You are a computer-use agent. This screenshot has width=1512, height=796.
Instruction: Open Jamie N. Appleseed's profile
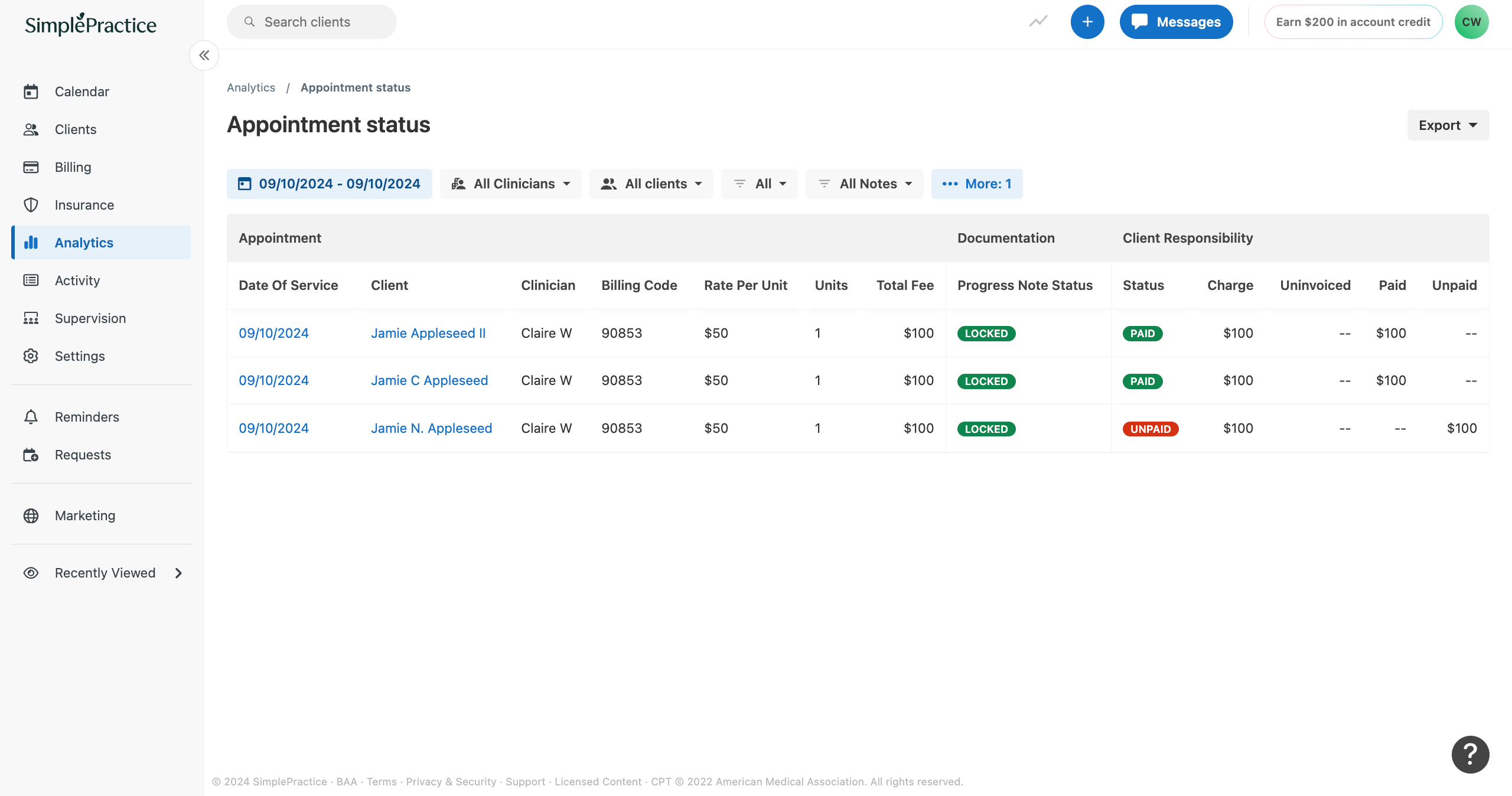tap(431, 428)
